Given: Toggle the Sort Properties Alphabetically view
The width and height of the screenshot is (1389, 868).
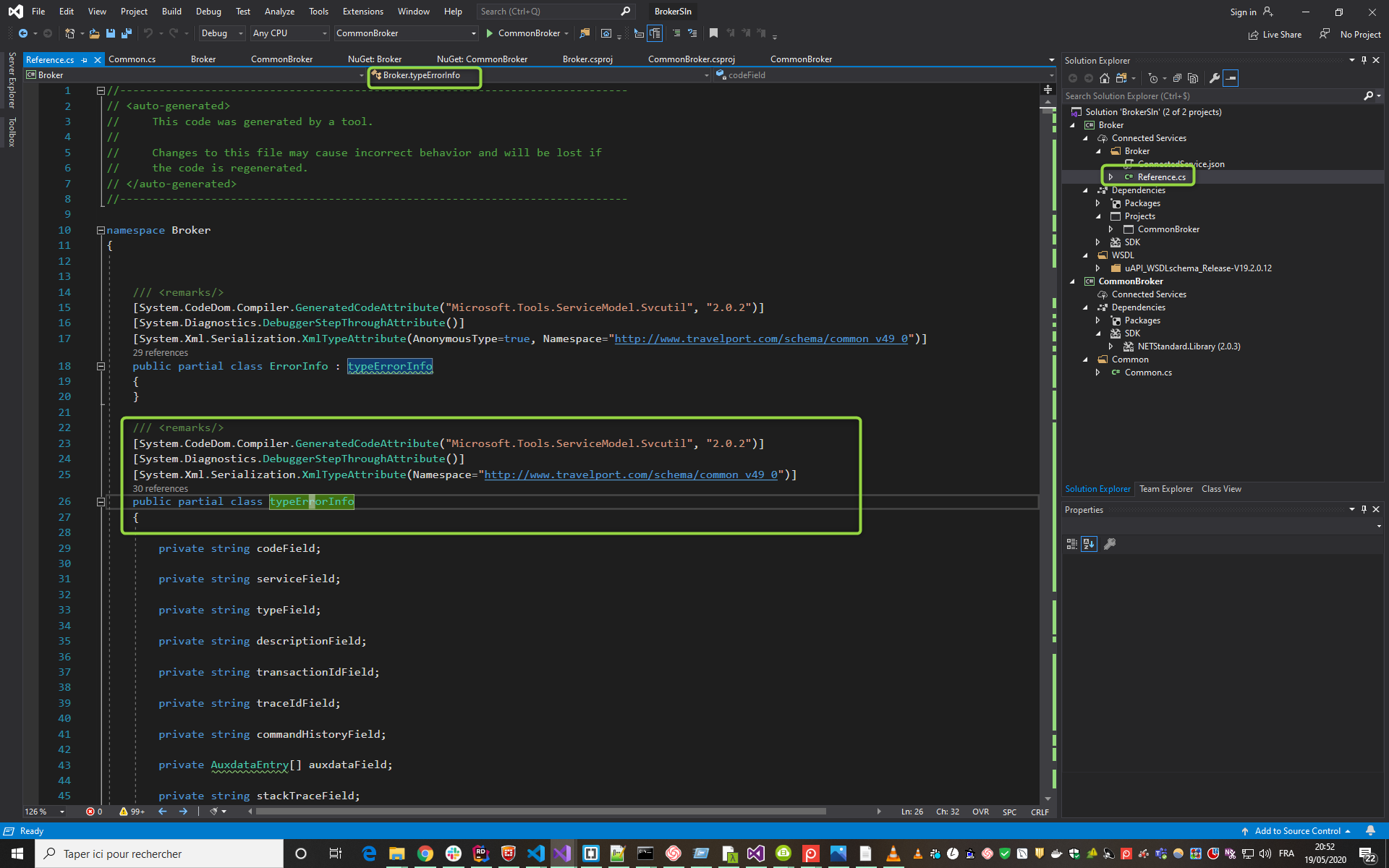Looking at the screenshot, I should click(1089, 544).
